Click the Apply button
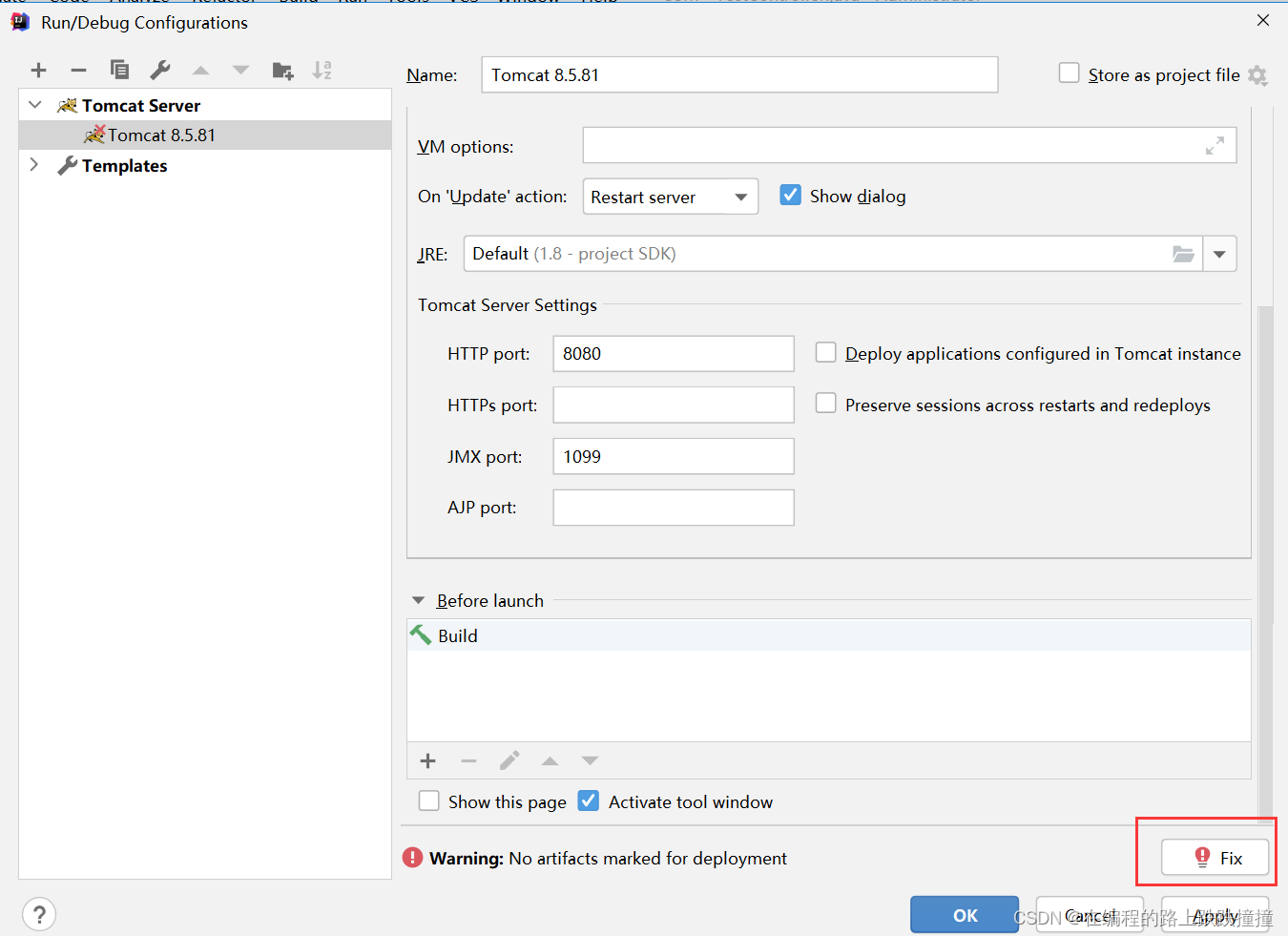The image size is (1288, 936). tap(1215, 915)
